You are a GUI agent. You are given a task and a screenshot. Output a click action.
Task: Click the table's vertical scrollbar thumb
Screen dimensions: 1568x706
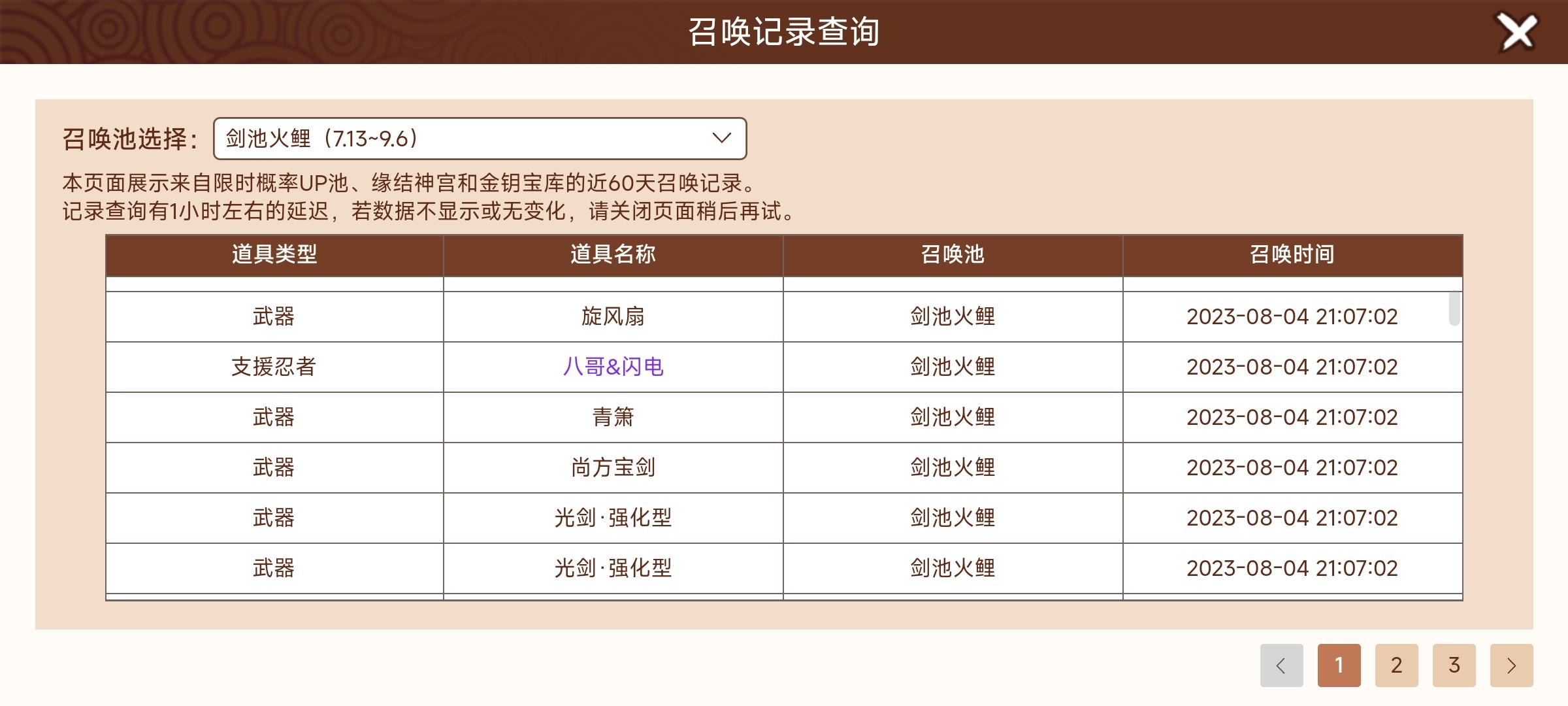click(x=1454, y=309)
